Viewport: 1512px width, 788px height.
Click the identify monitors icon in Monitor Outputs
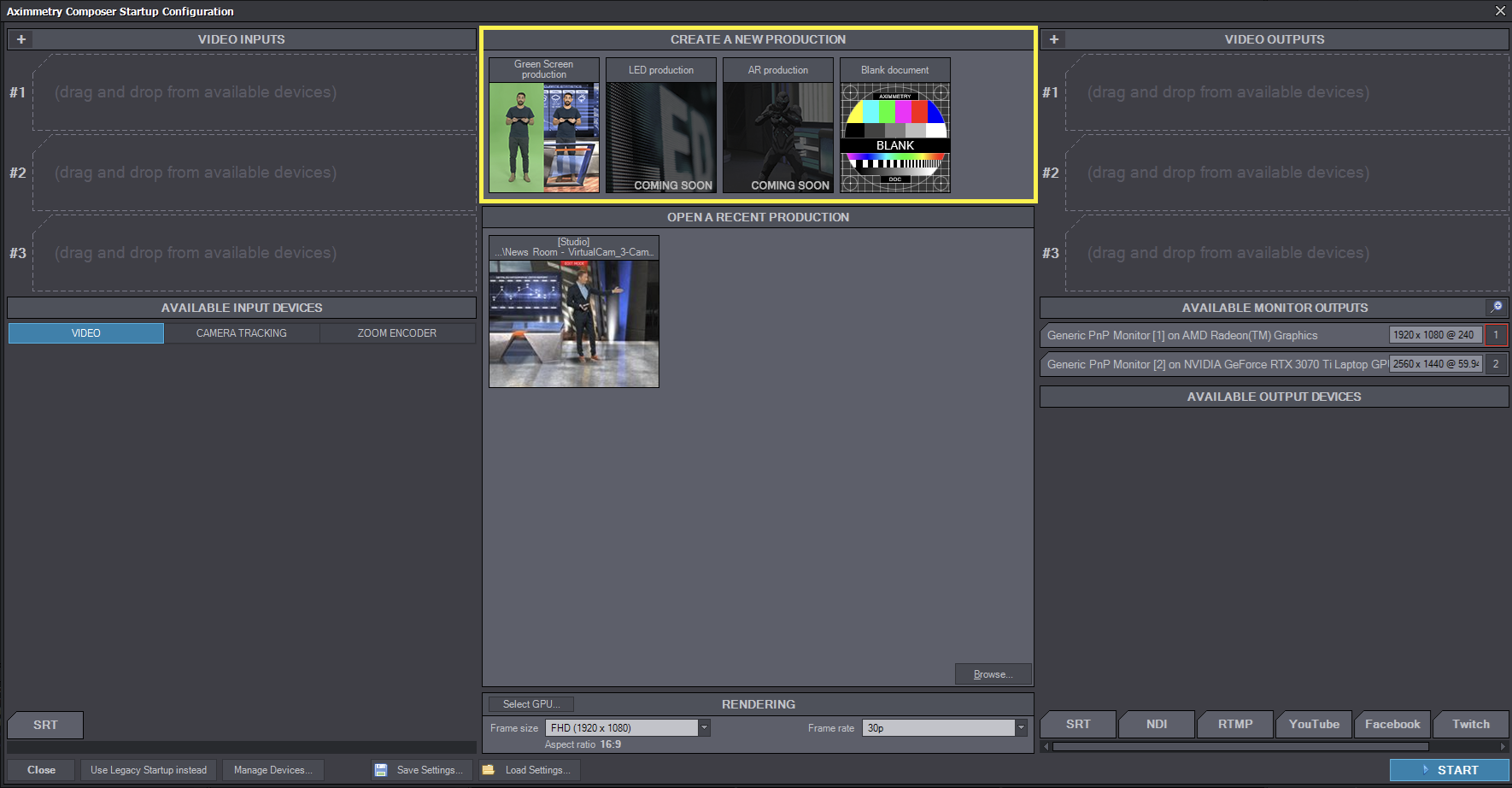coord(1497,307)
